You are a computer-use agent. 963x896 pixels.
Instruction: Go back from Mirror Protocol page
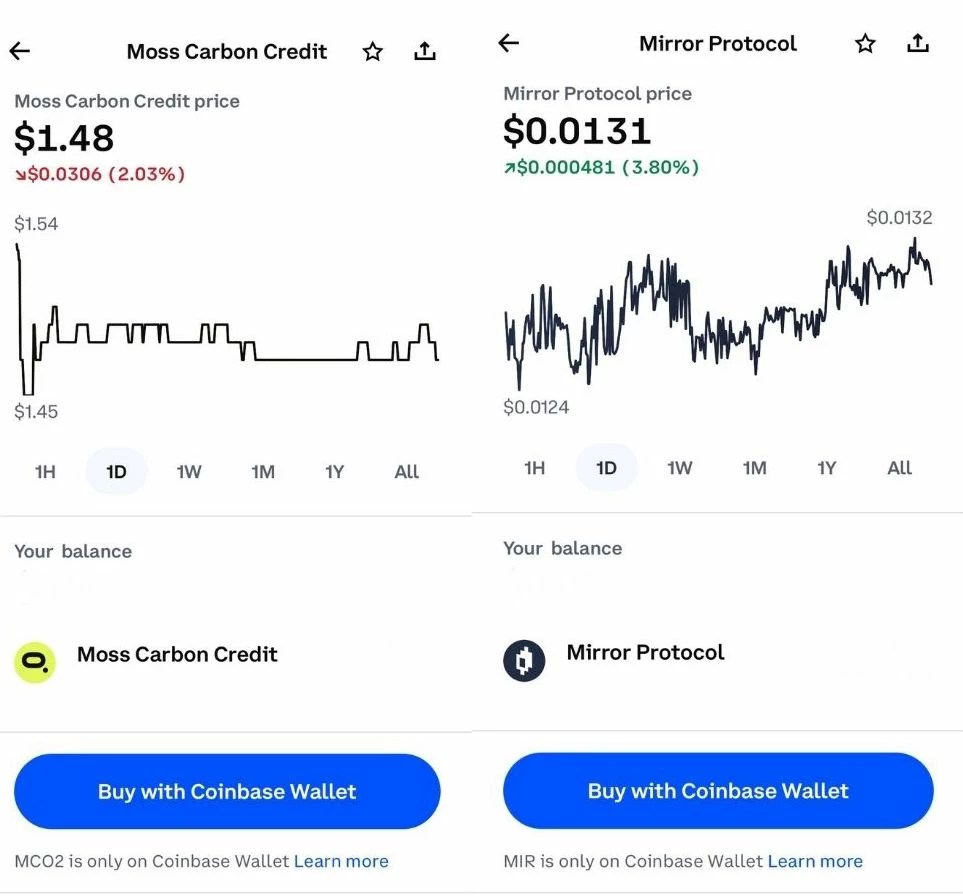point(509,43)
